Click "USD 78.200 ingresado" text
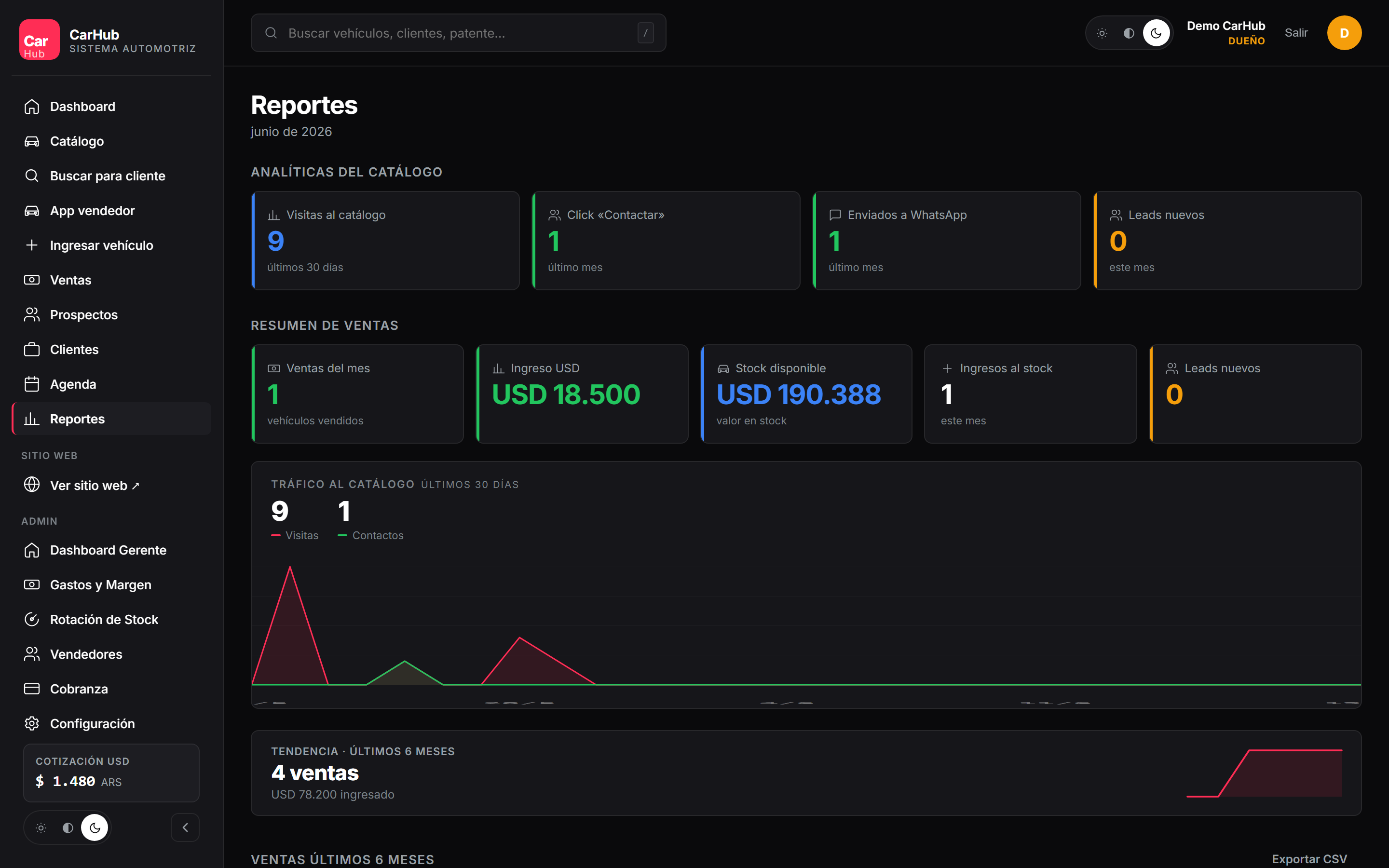This screenshot has width=1389, height=868. (x=332, y=795)
